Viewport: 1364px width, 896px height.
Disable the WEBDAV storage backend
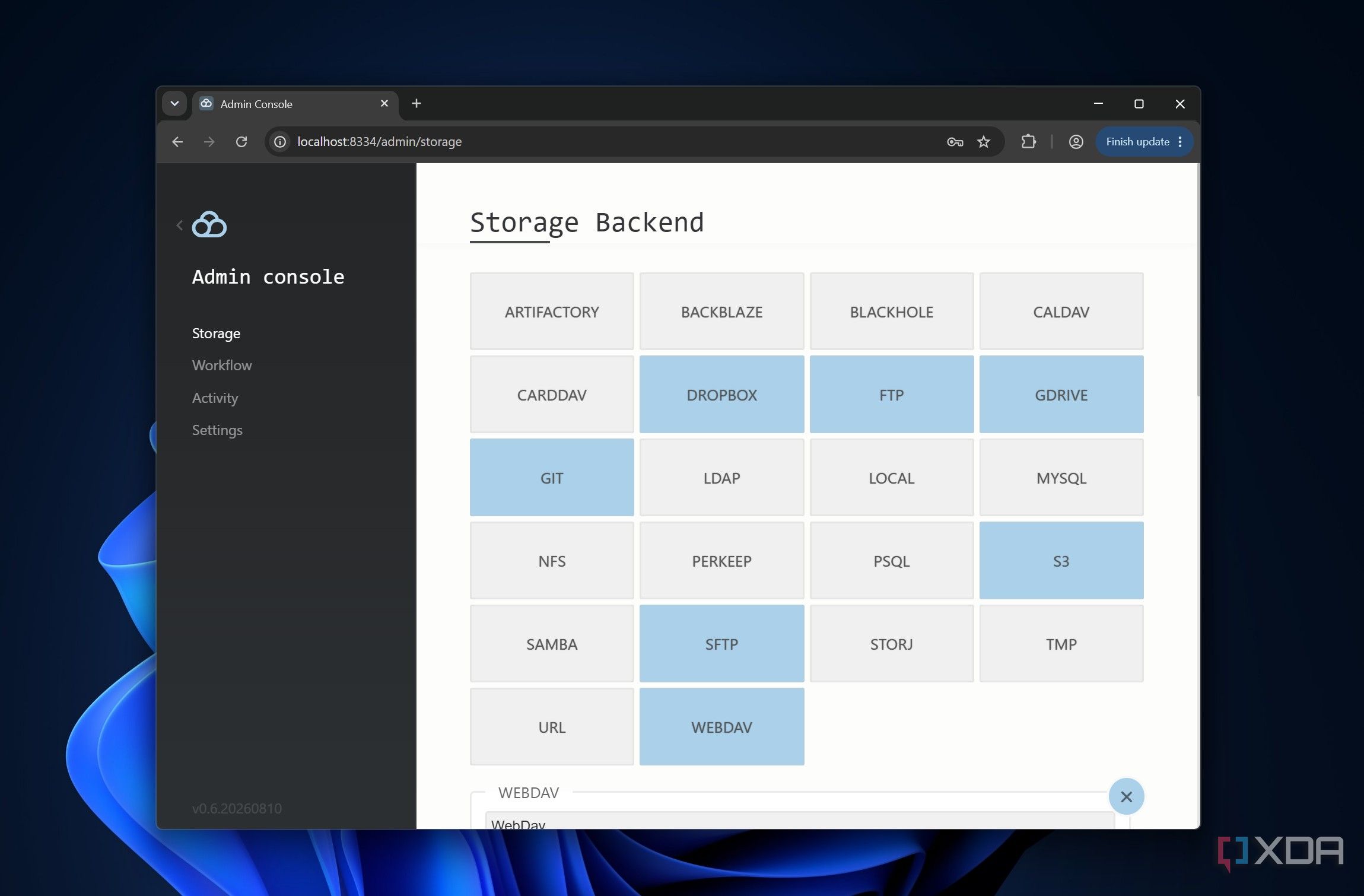point(721,727)
